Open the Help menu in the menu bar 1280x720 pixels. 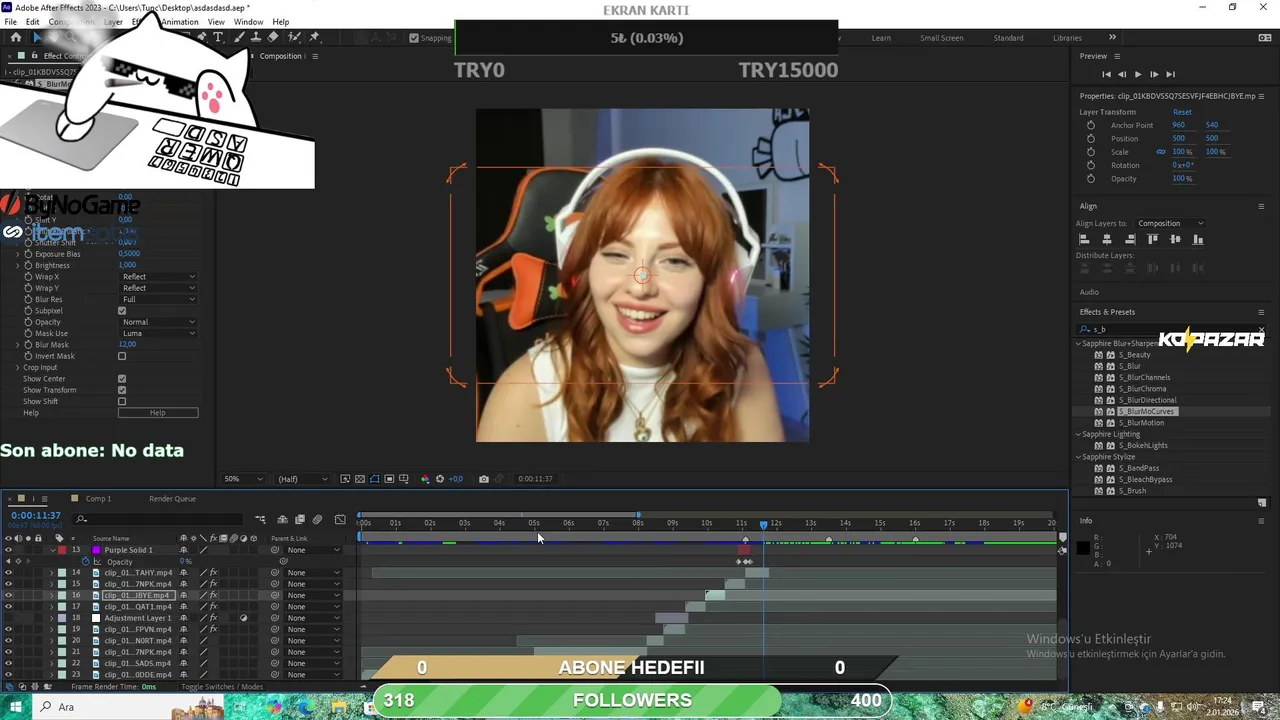tap(281, 22)
